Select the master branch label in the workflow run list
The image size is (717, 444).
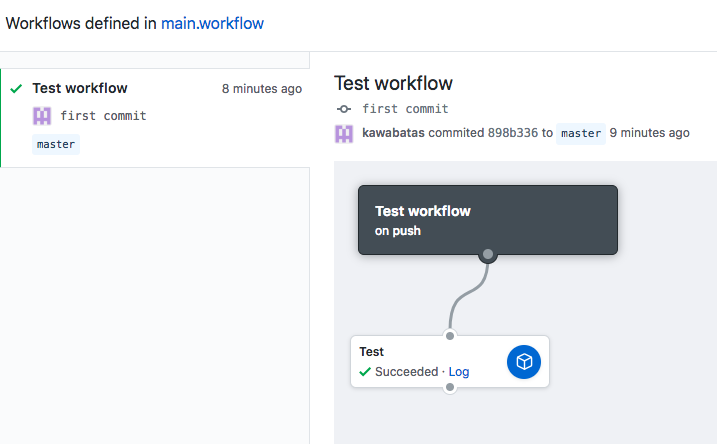[56, 144]
